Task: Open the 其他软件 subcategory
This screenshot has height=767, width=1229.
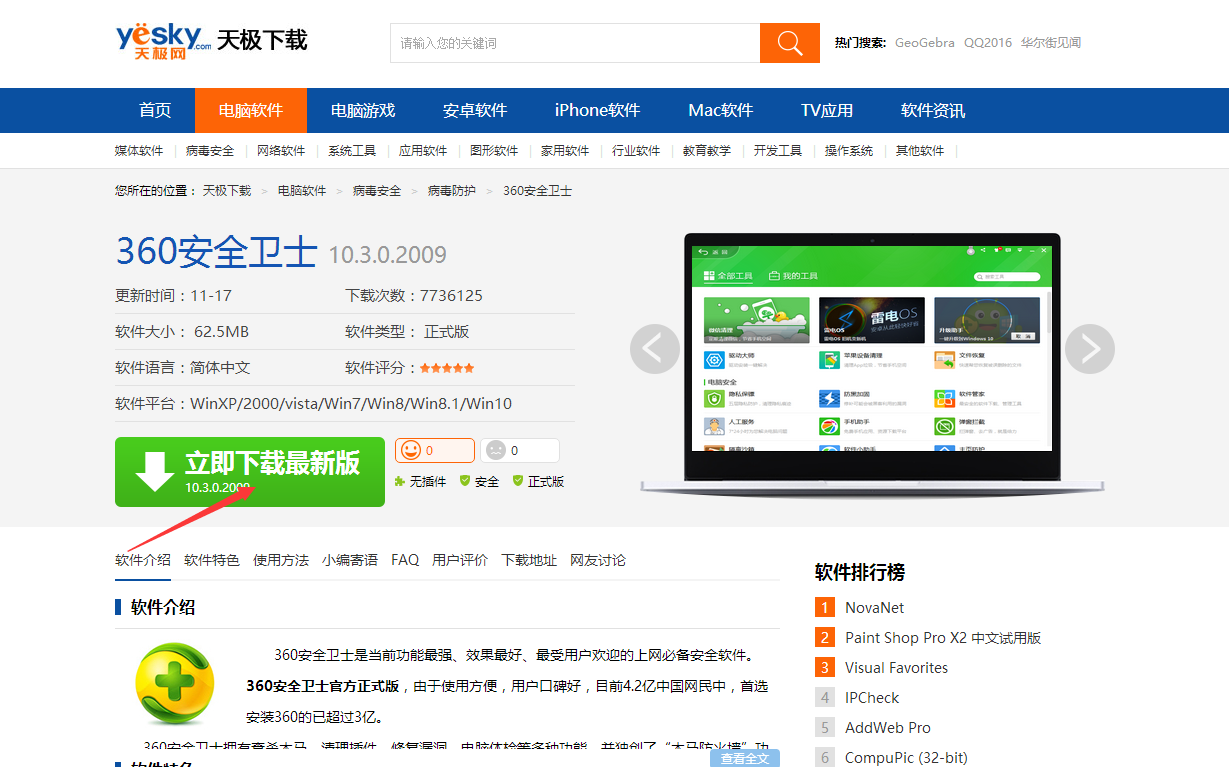Action: (x=920, y=151)
